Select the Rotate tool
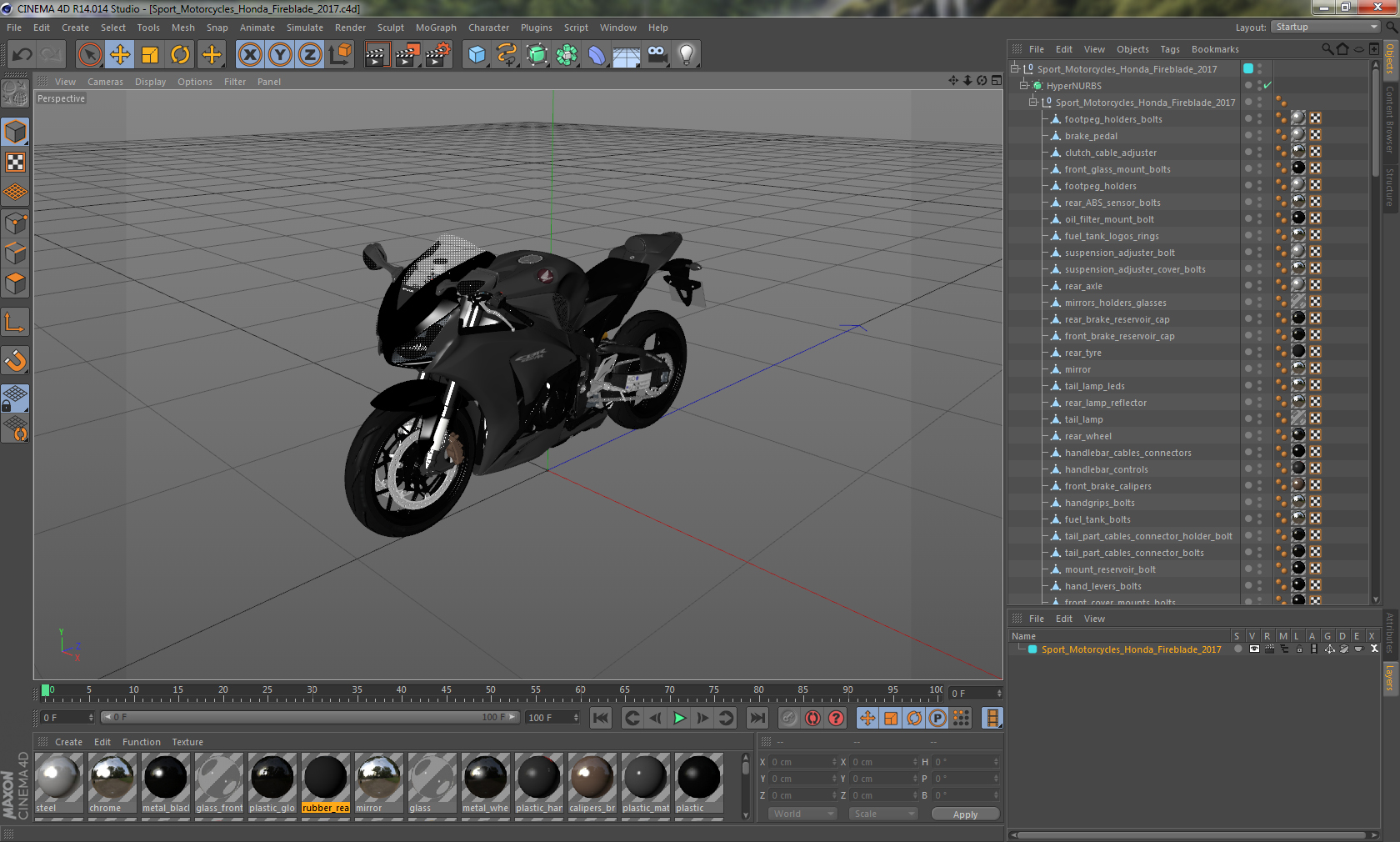The height and width of the screenshot is (842, 1400). [x=180, y=55]
